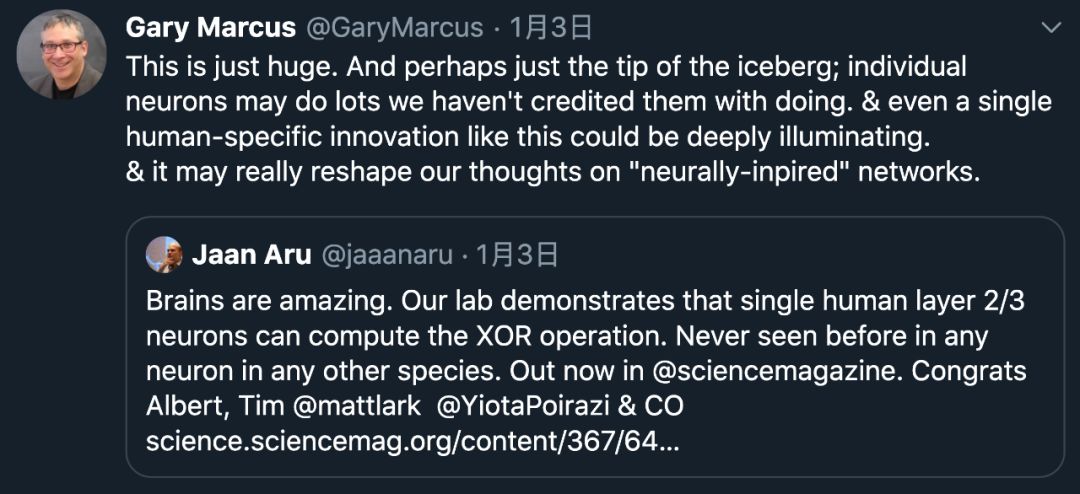Click the 1月3日 date after @jaaanaru
Viewport: 1080px width, 494px height.
pyautogui.click(x=516, y=254)
